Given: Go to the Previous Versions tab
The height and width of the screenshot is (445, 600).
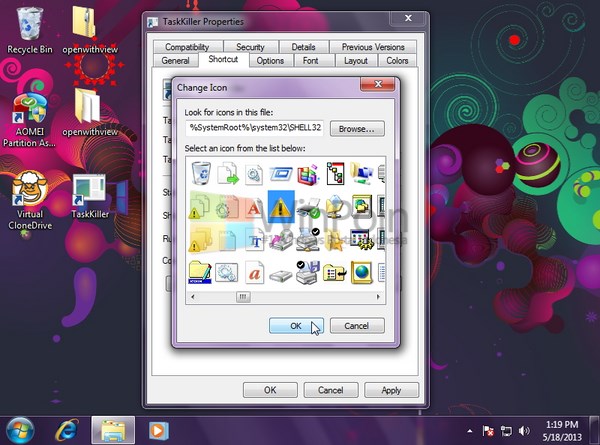Looking at the screenshot, I should coord(373,47).
